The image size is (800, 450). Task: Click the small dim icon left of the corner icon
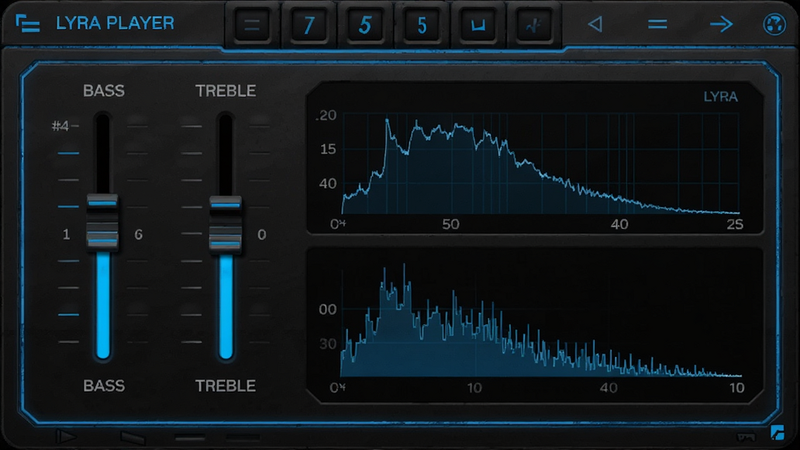tap(746, 437)
